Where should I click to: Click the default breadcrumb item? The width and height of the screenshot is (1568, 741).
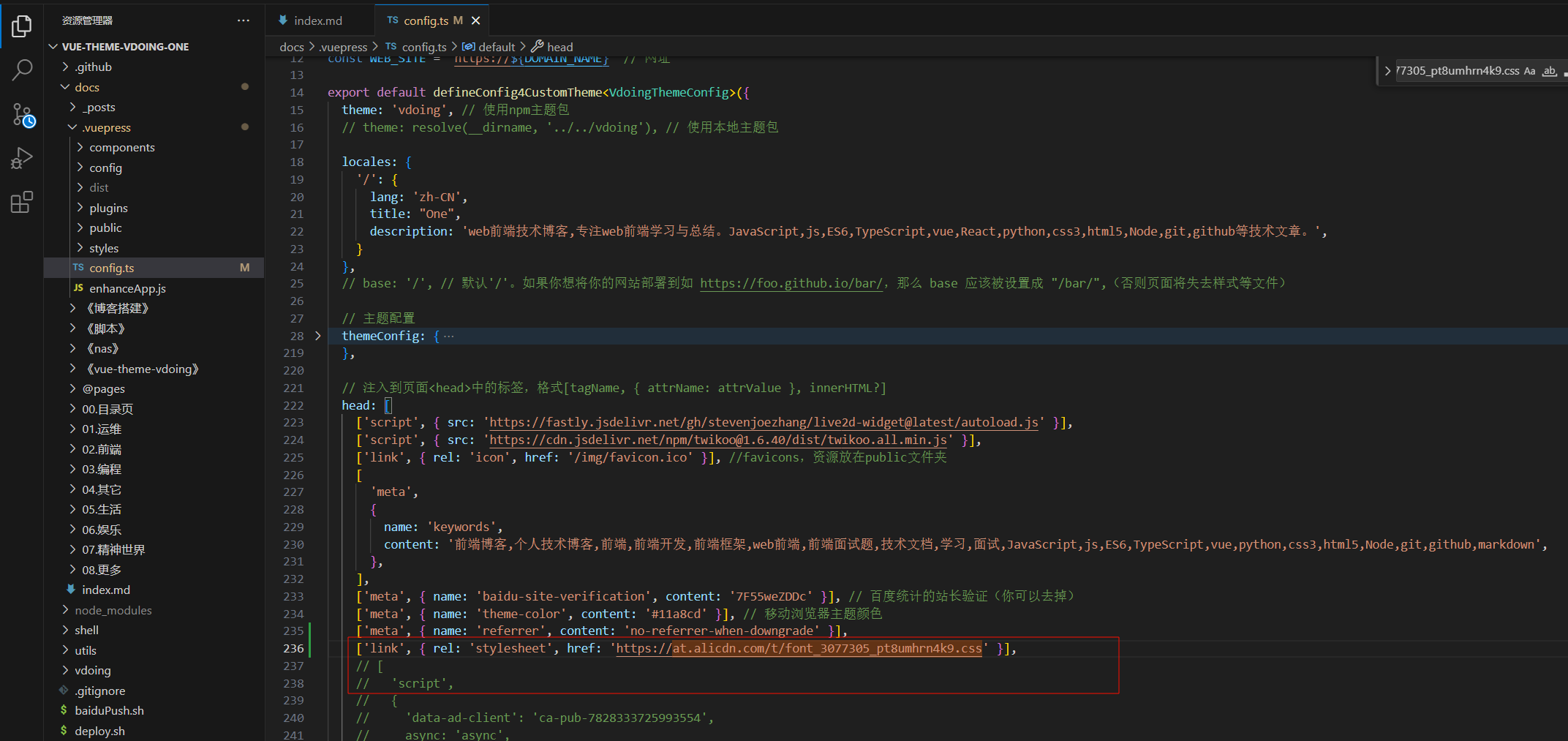click(x=497, y=47)
